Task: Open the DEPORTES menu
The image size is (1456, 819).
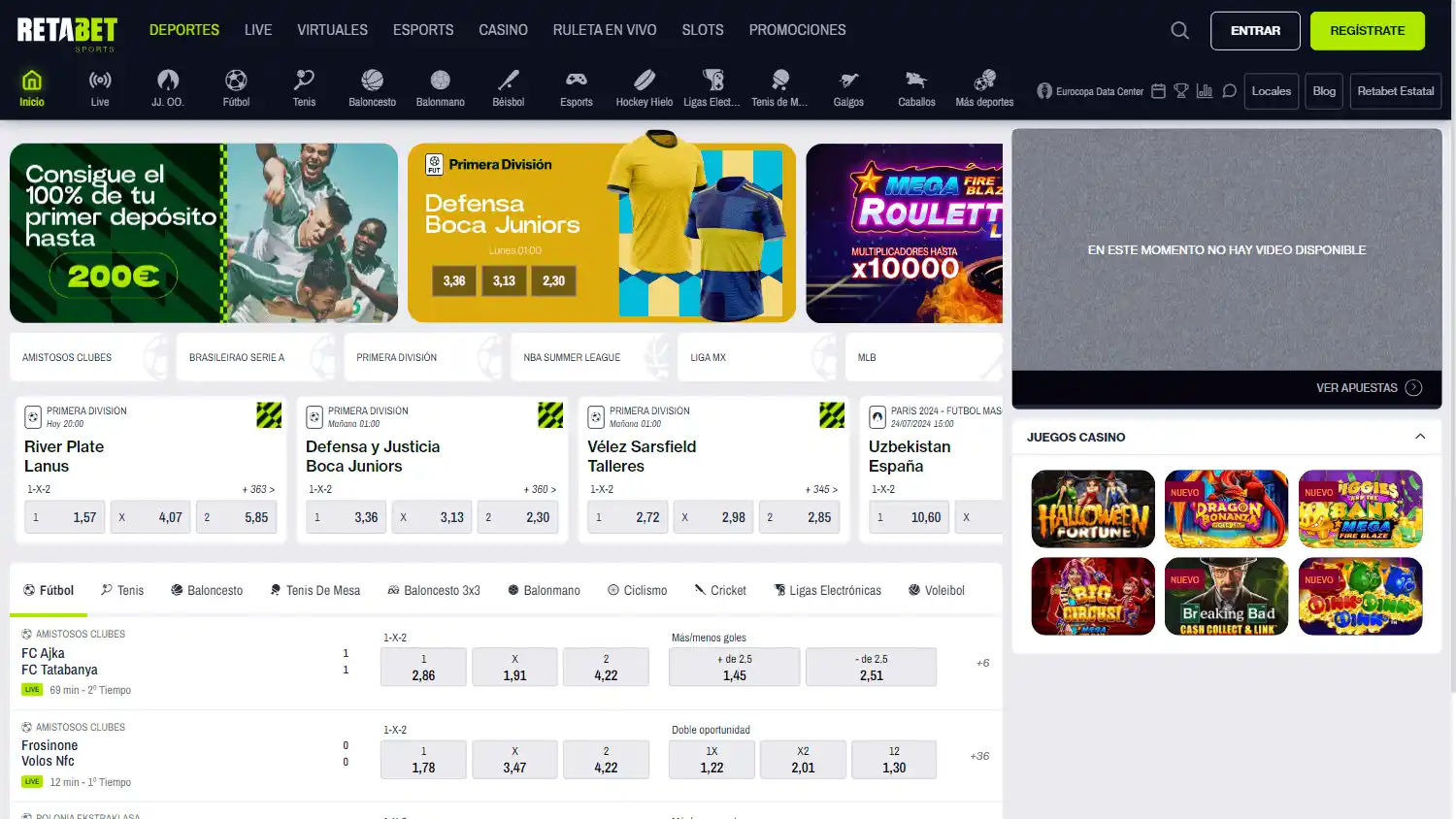Action: pos(184,30)
